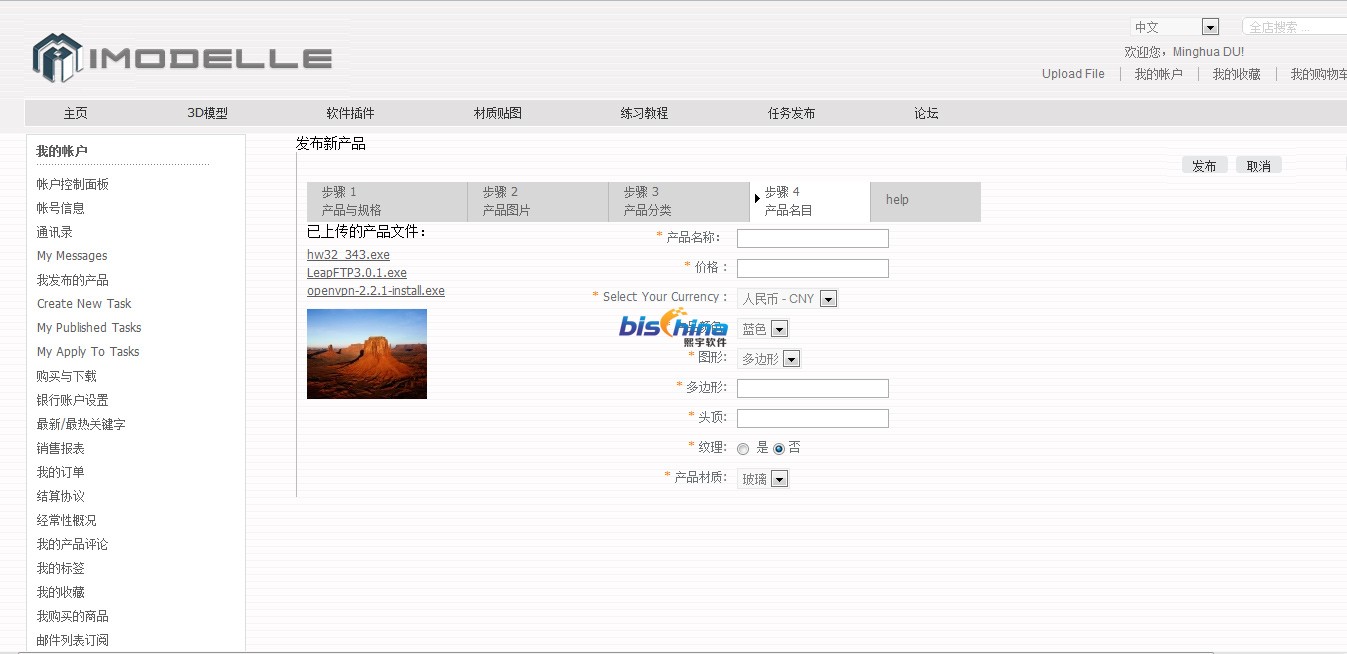
Task: Open the 蓝色 color dropdown
Action: coord(763,329)
